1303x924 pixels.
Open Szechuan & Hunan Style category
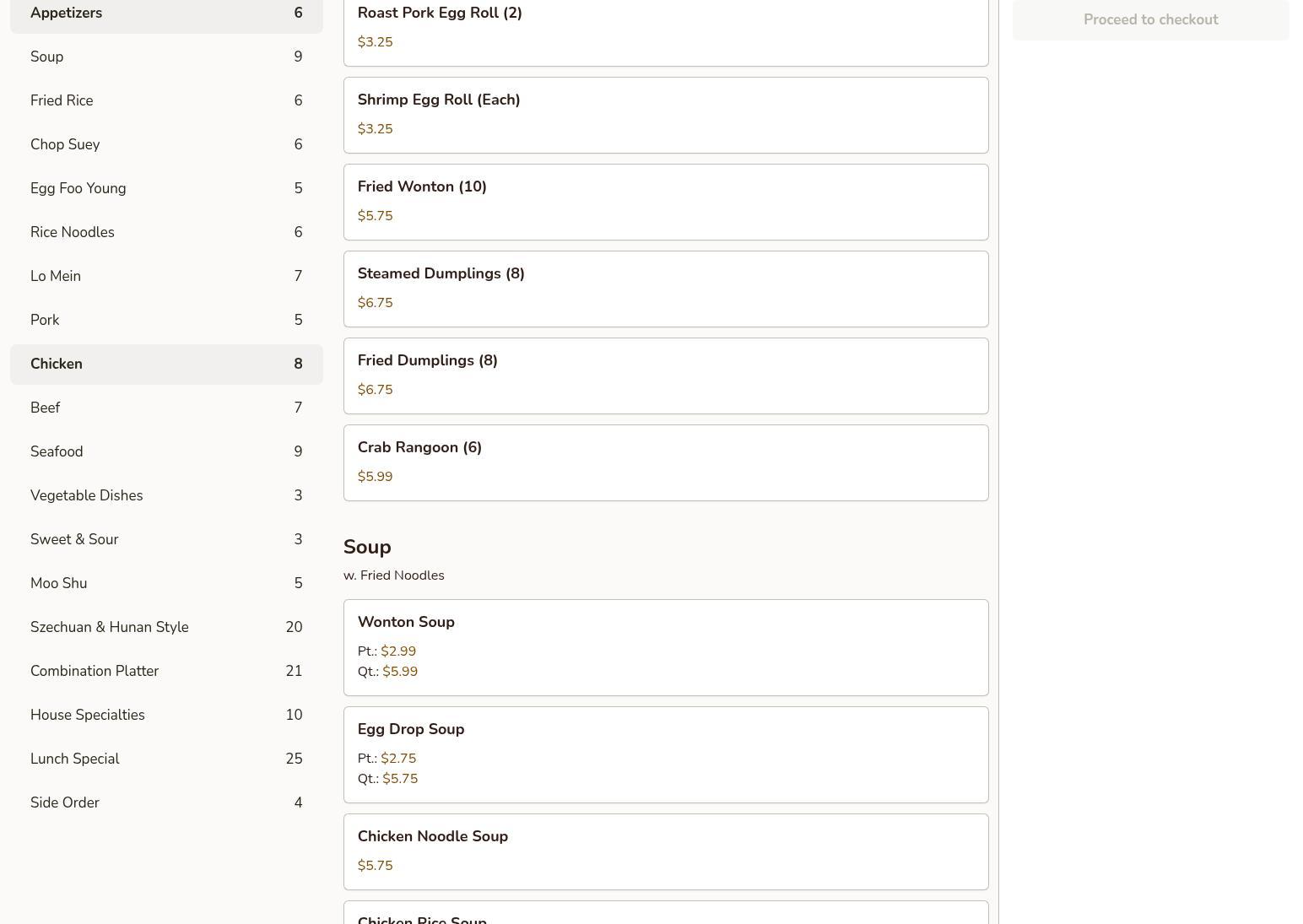pyautogui.click(x=166, y=627)
